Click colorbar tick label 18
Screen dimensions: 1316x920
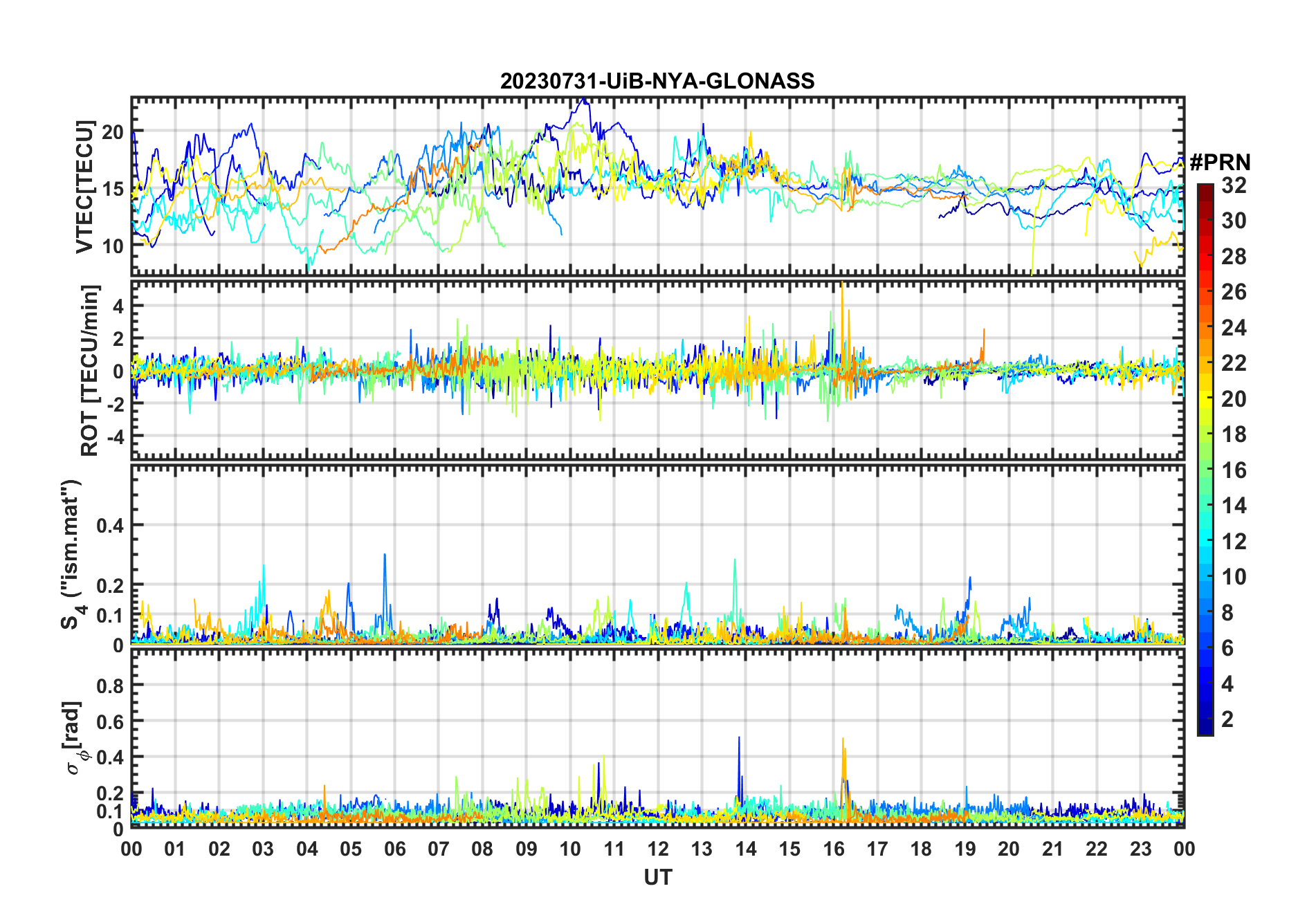[x=1234, y=434]
